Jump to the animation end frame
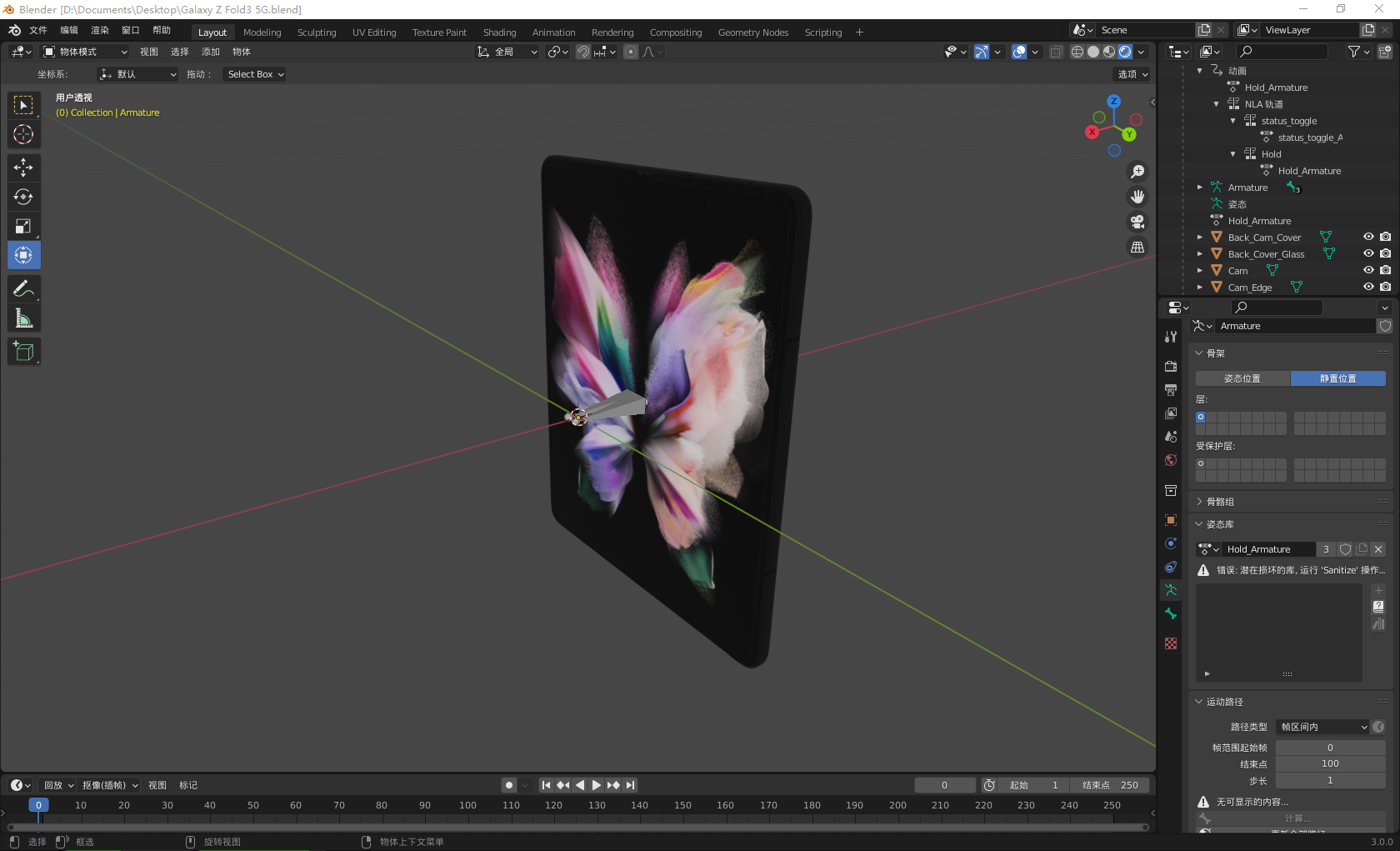This screenshot has width=1400, height=851. 631,785
